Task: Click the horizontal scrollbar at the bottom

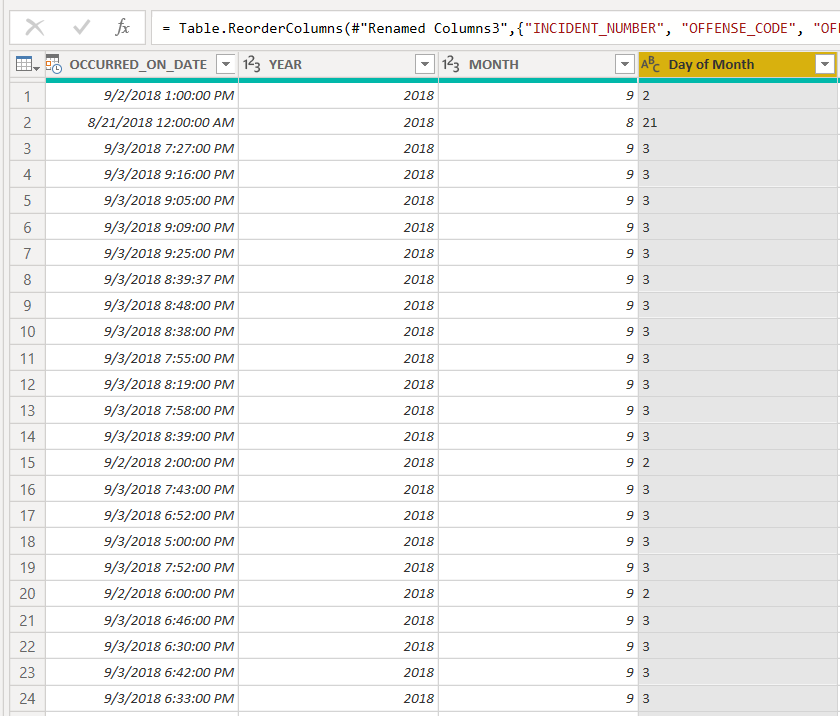Action: [x=420, y=712]
